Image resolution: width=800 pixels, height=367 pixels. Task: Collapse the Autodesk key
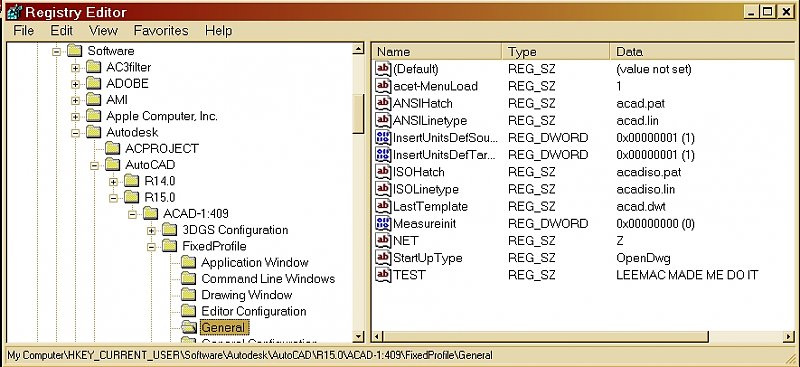76,133
